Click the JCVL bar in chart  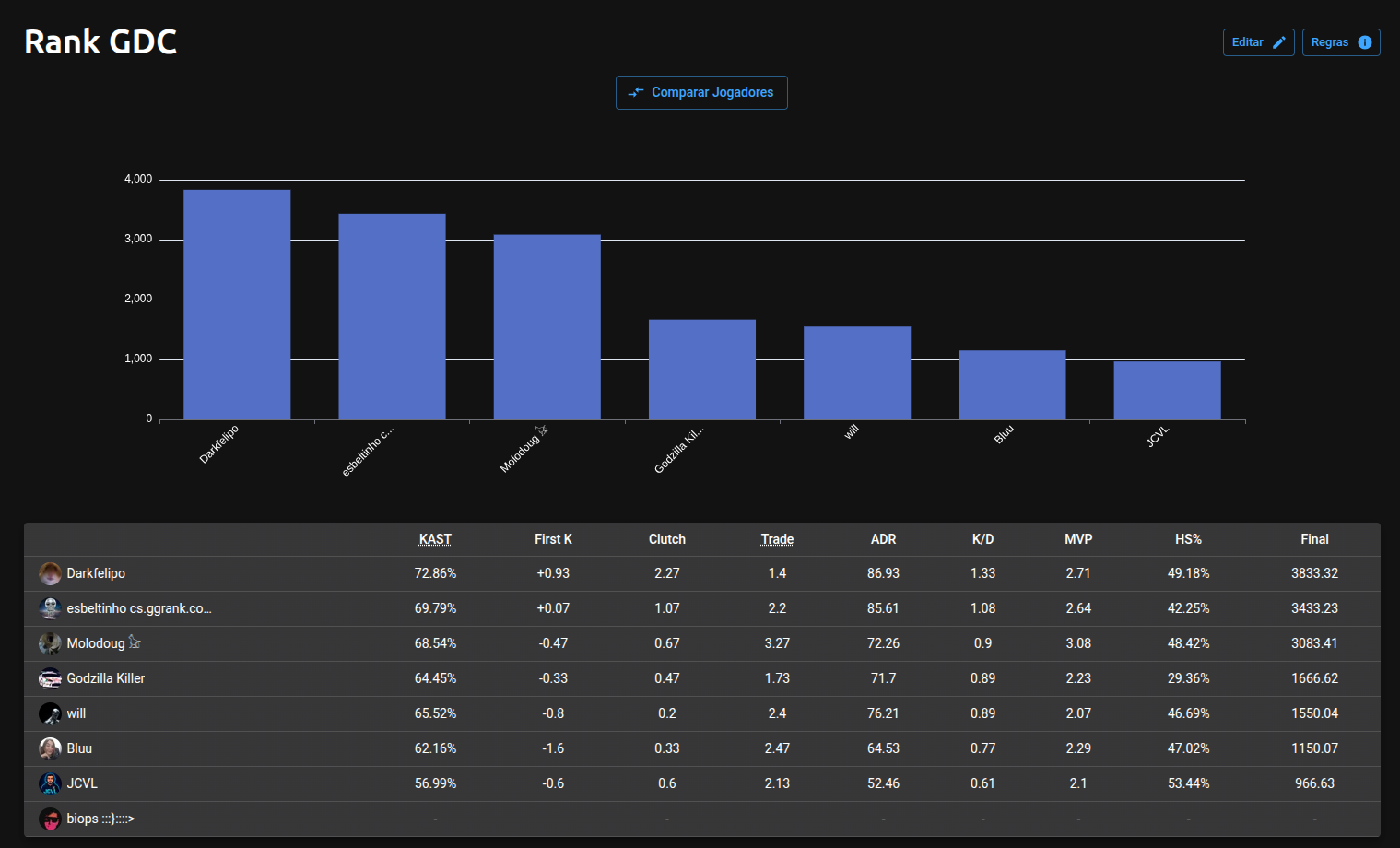point(1167,391)
